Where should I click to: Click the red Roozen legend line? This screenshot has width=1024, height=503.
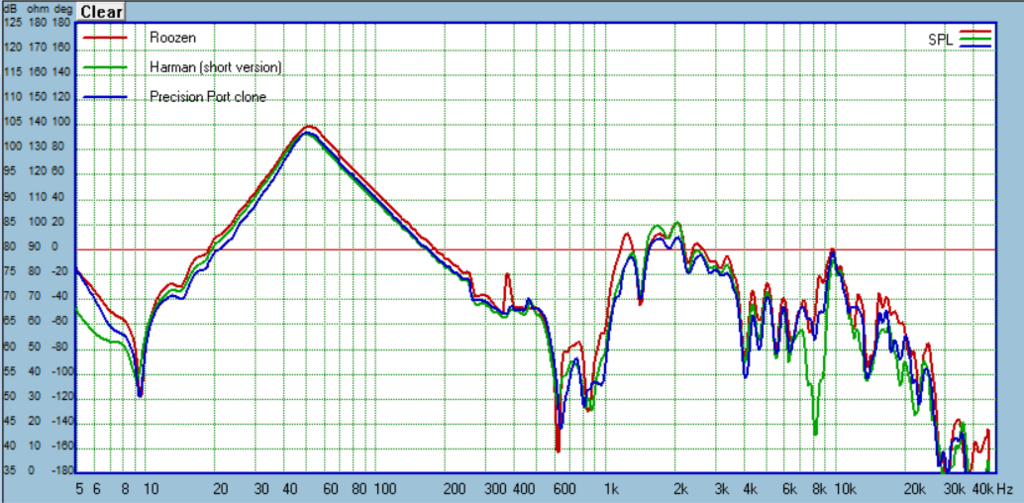pyautogui.click(x=105, y=38)
